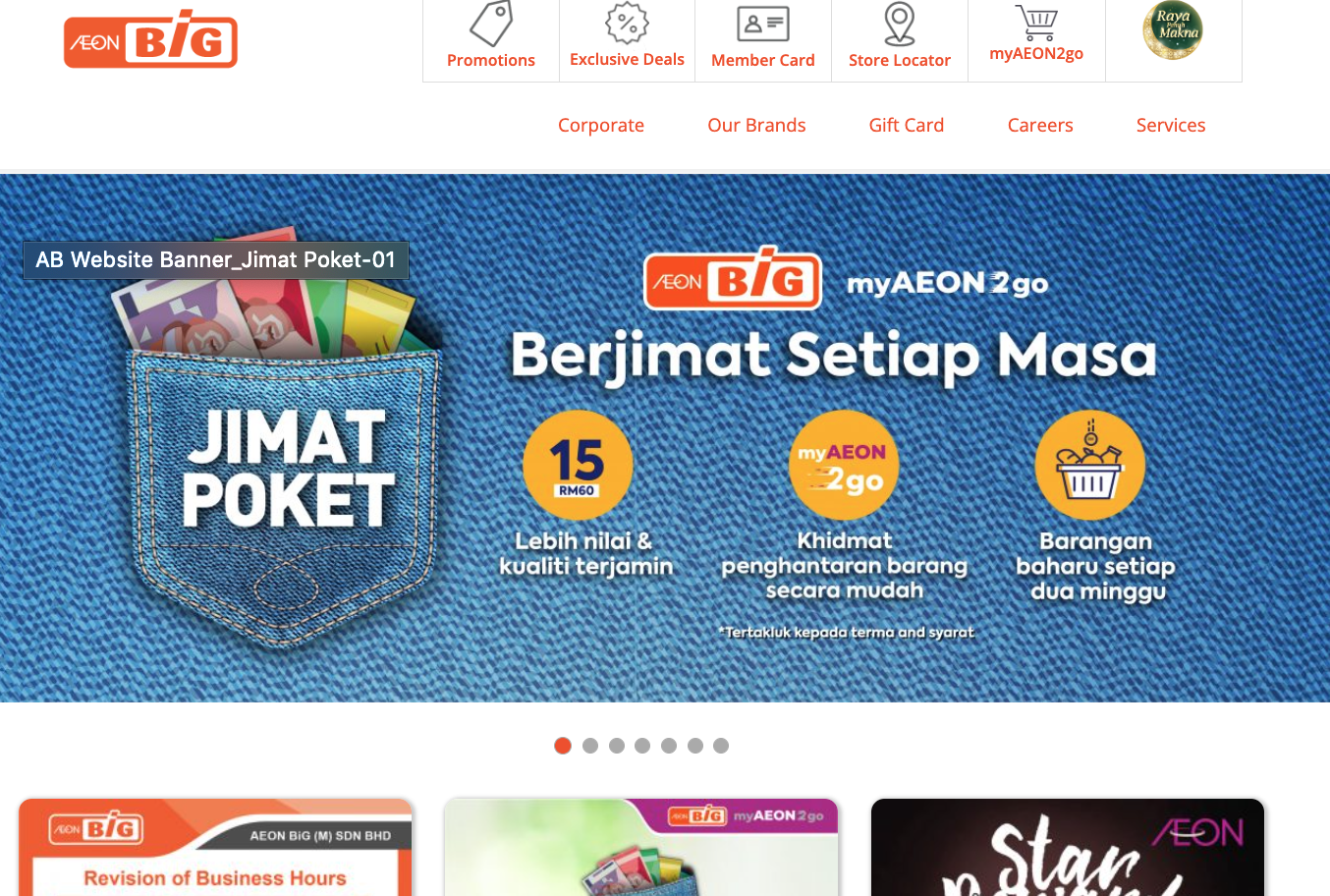Open the Gift Card menu item
The width and height of the screenshot is (1330, 896).
[907, 125]
